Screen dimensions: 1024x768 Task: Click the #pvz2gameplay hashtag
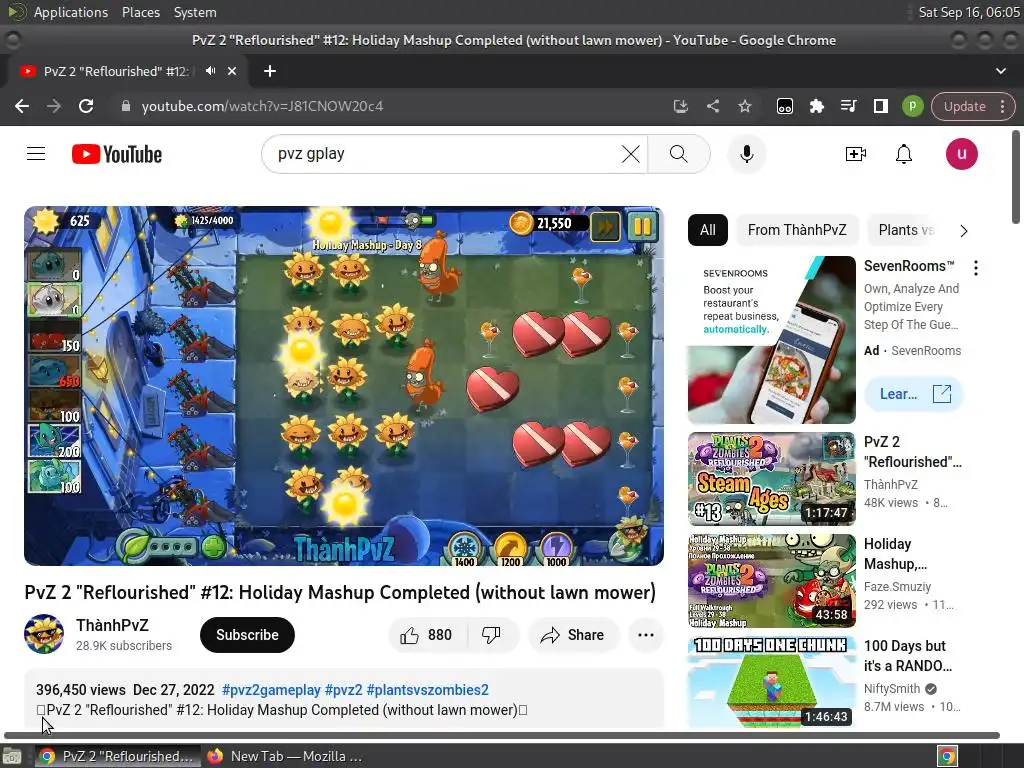coord(271,690)
